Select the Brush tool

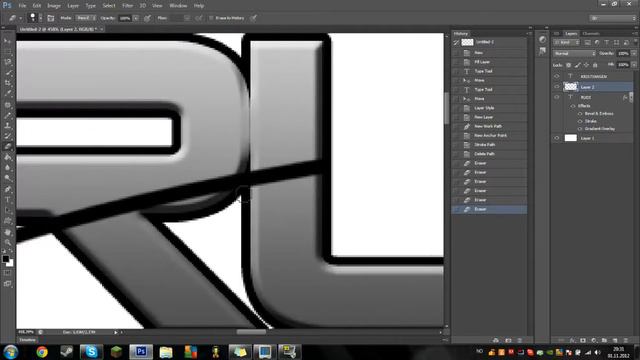coord(7,116)
